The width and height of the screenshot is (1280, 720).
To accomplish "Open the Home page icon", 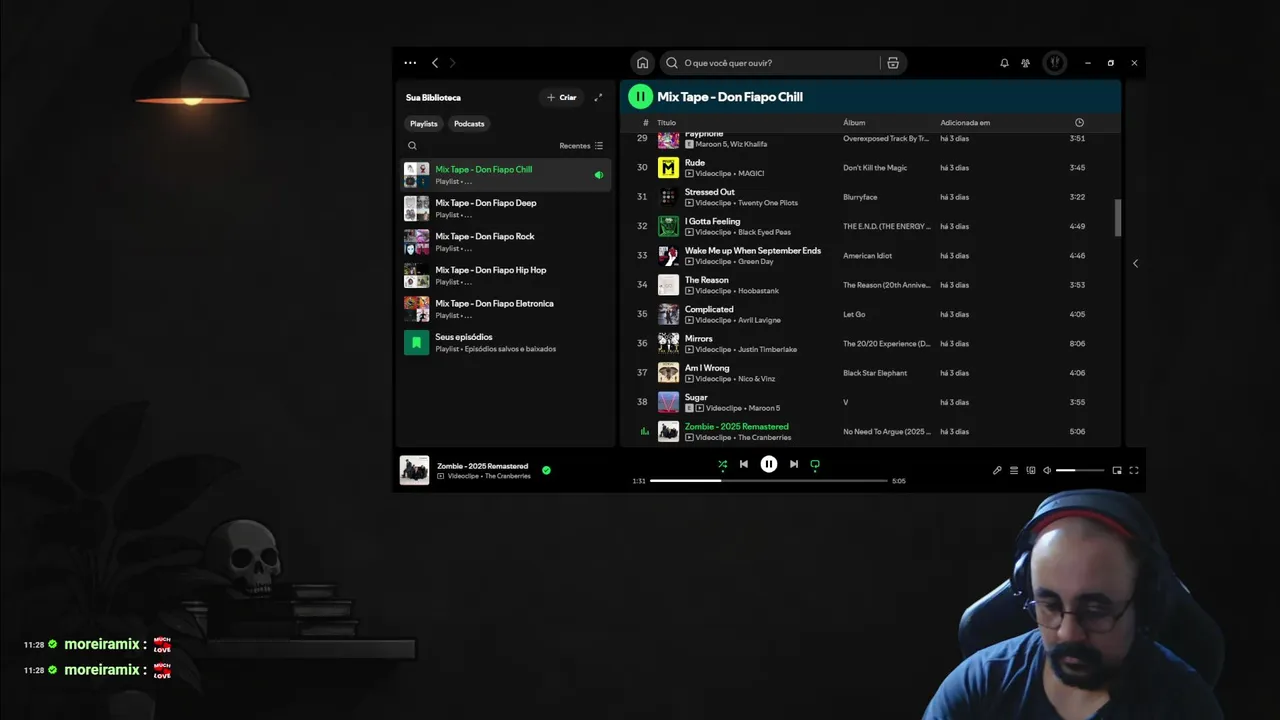I will click(642, 63).
